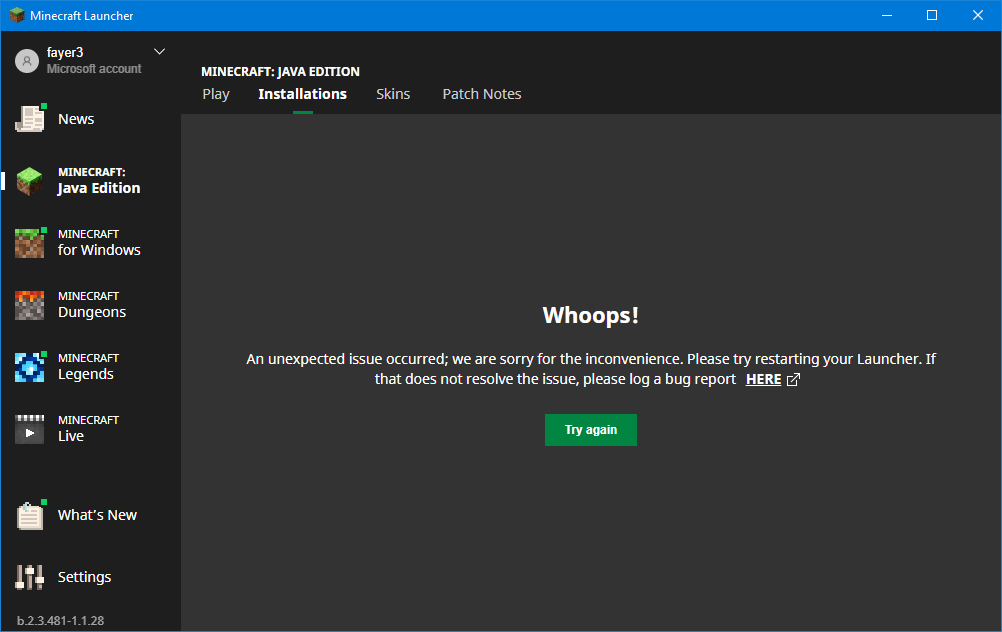Click the fayer3 account avatar
This screenshot has height=632, width=1002.
pyautogui.click(x=27, y=61)
